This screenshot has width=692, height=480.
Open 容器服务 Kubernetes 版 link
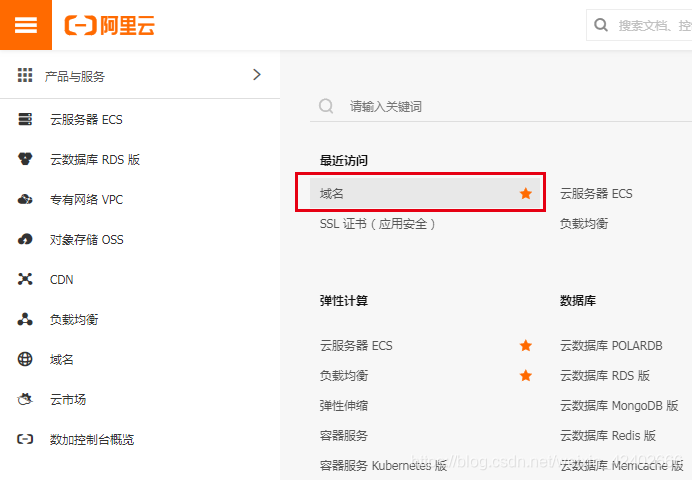point(383,465)
